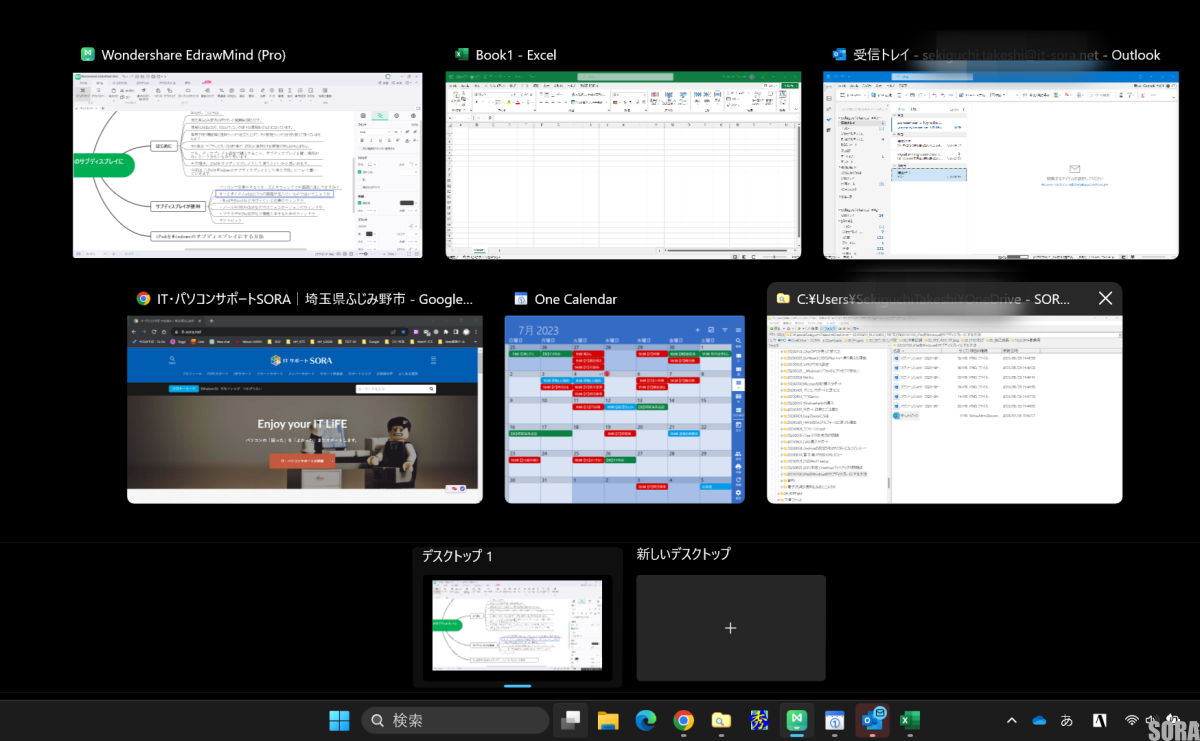Open Microsoft Edge from the taskbar

click(645, 720)
